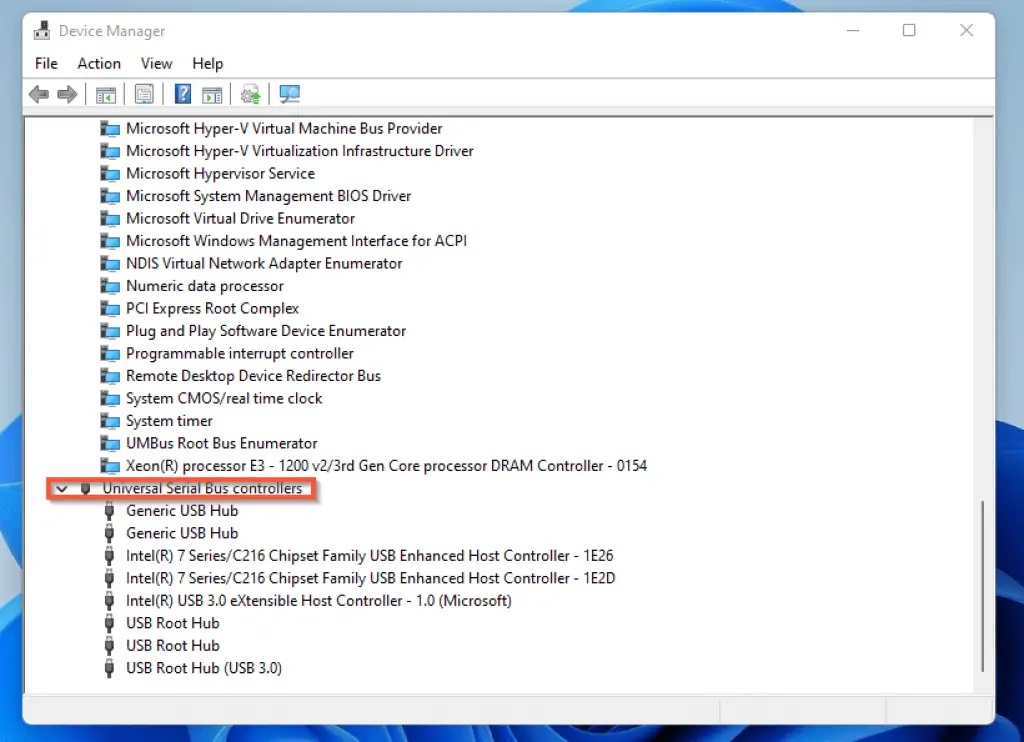Select Intel(R) USB 3.0 eXtensible Host Controller

[x=318, y=600]
